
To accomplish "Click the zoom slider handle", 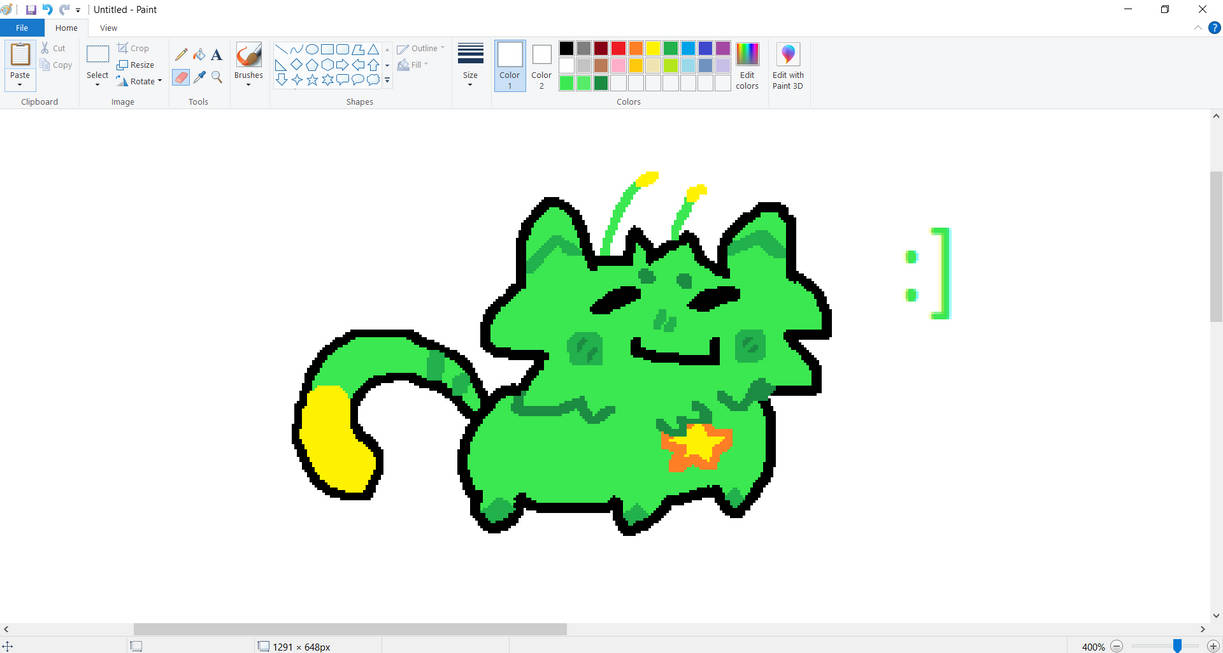I will 1177,647.
